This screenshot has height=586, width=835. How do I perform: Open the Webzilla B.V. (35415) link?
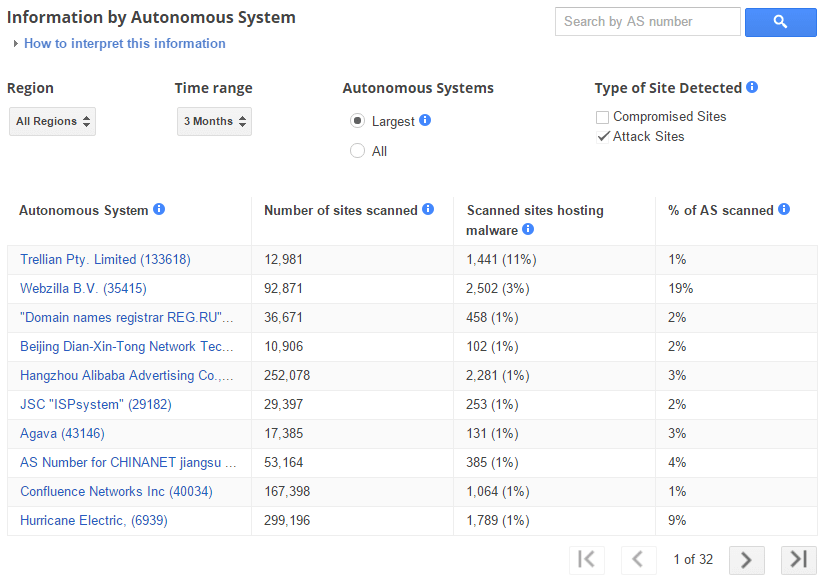click(x=83, y=288)
